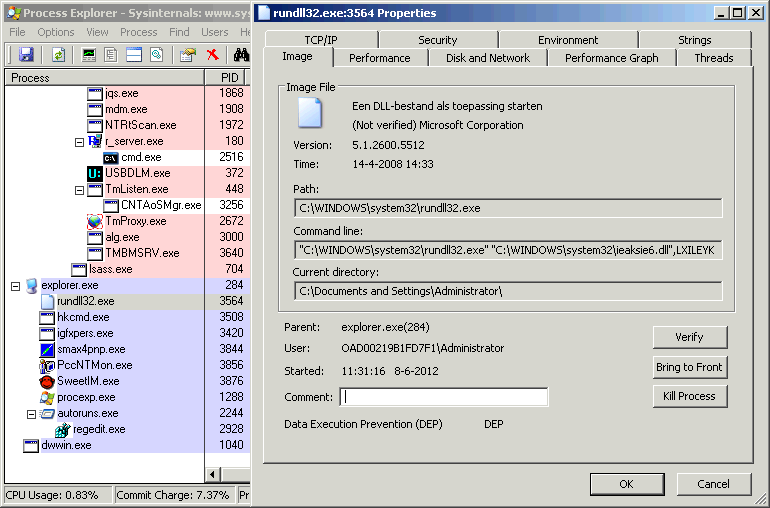Click the smax4pnp.exe icon
The image size is (770, 508).
point(47,350)
